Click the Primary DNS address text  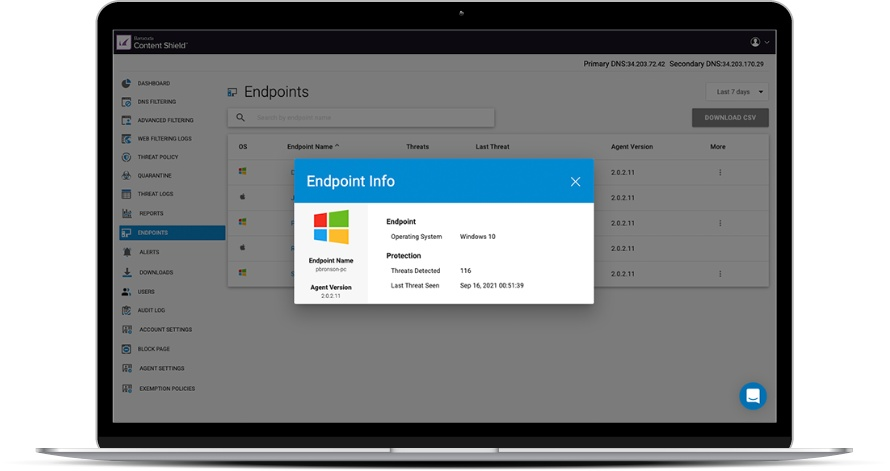tap(624, 64)
